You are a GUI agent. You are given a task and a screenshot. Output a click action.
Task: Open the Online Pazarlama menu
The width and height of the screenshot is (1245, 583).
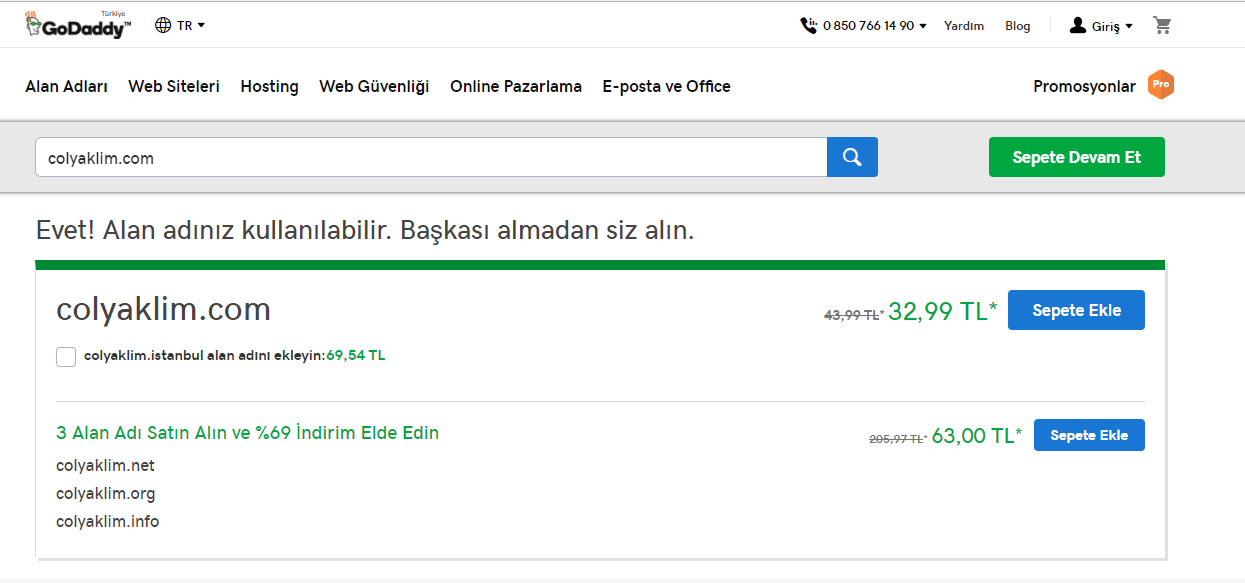tap(516, 86)
